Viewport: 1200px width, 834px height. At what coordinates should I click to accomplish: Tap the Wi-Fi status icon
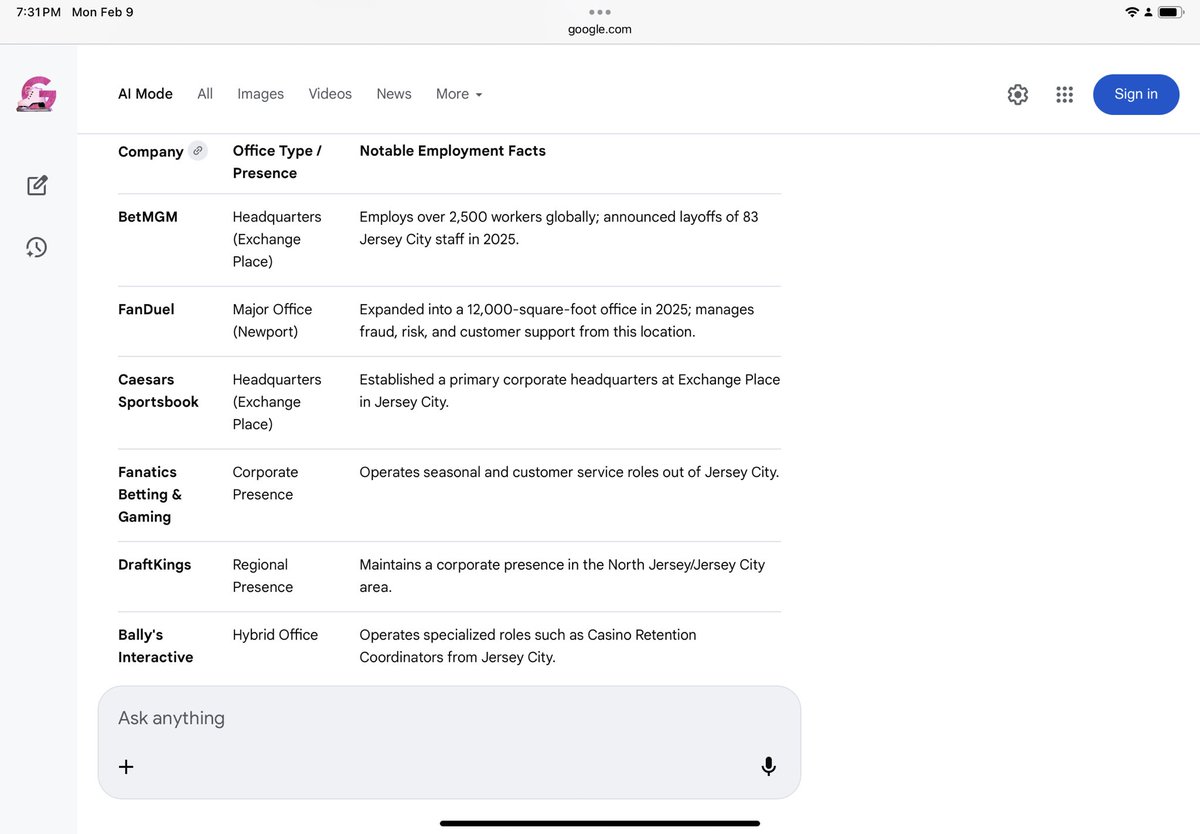click(1132, 12)
